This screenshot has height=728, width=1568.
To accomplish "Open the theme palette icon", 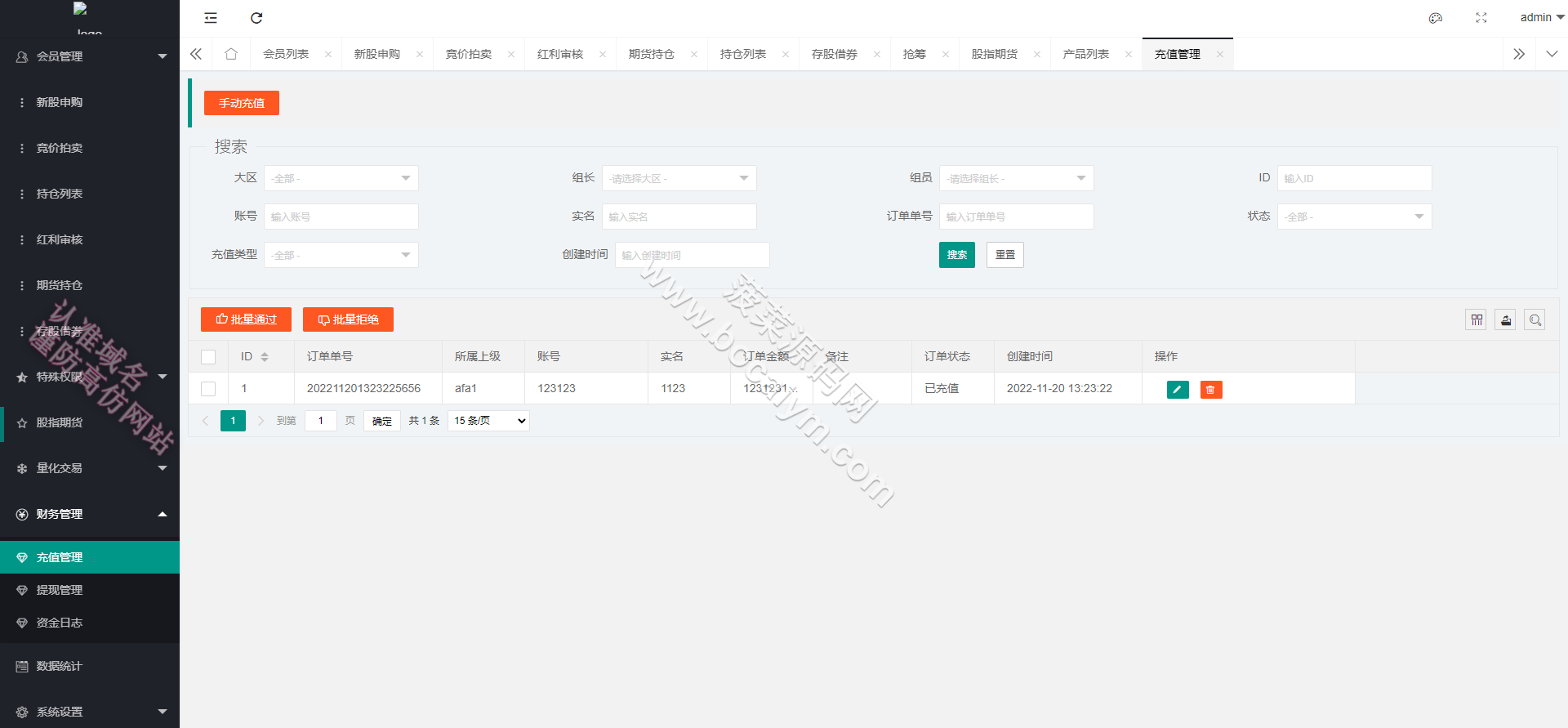I will point(1436,18).
